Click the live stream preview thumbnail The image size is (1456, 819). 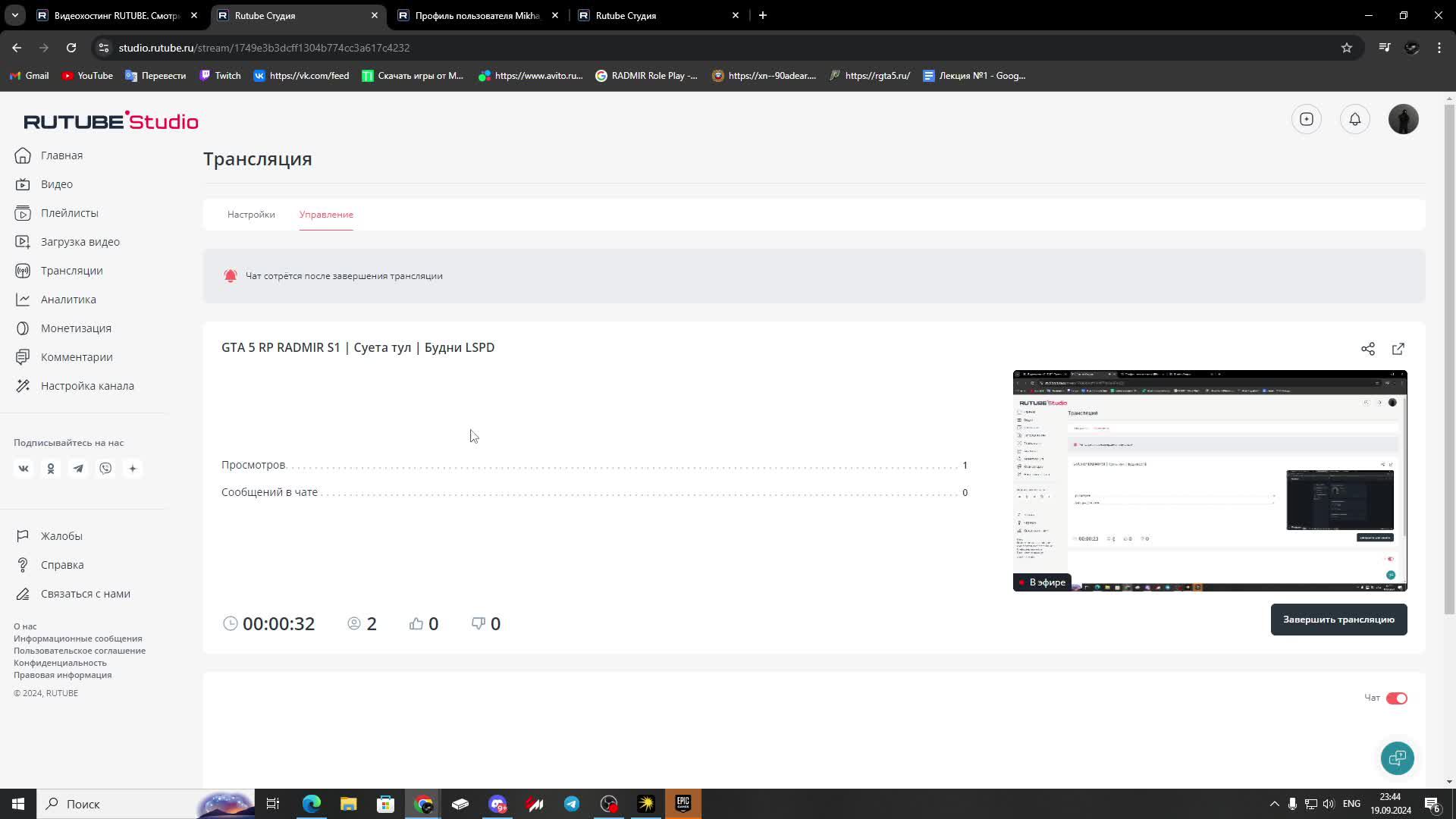[1210, 481]
